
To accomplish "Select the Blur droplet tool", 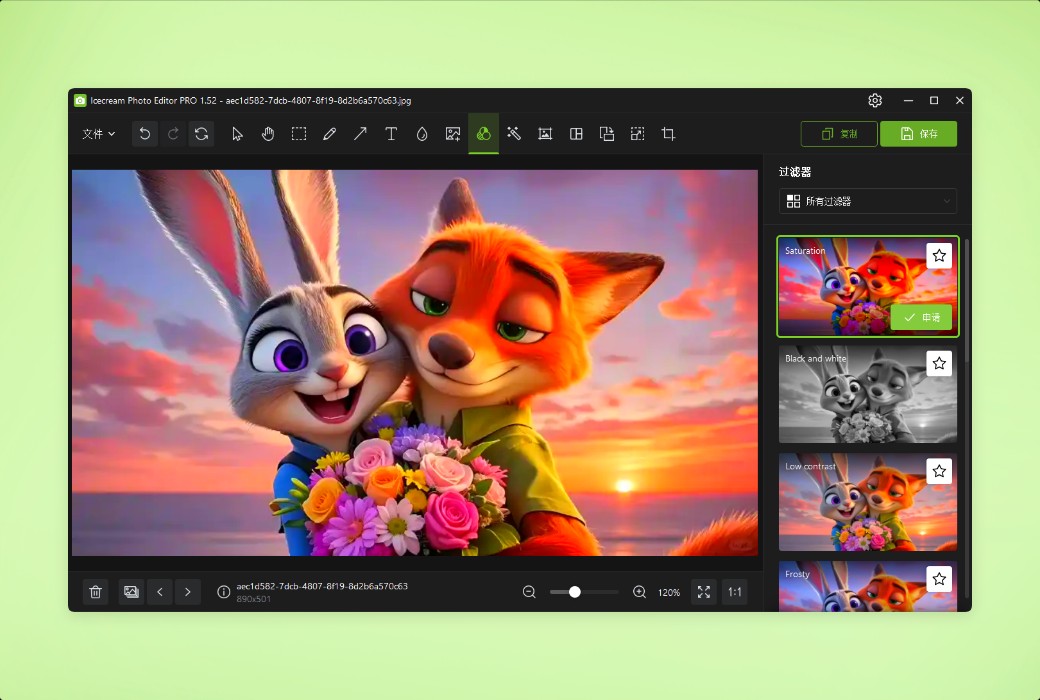I will [x=422, y=133].
